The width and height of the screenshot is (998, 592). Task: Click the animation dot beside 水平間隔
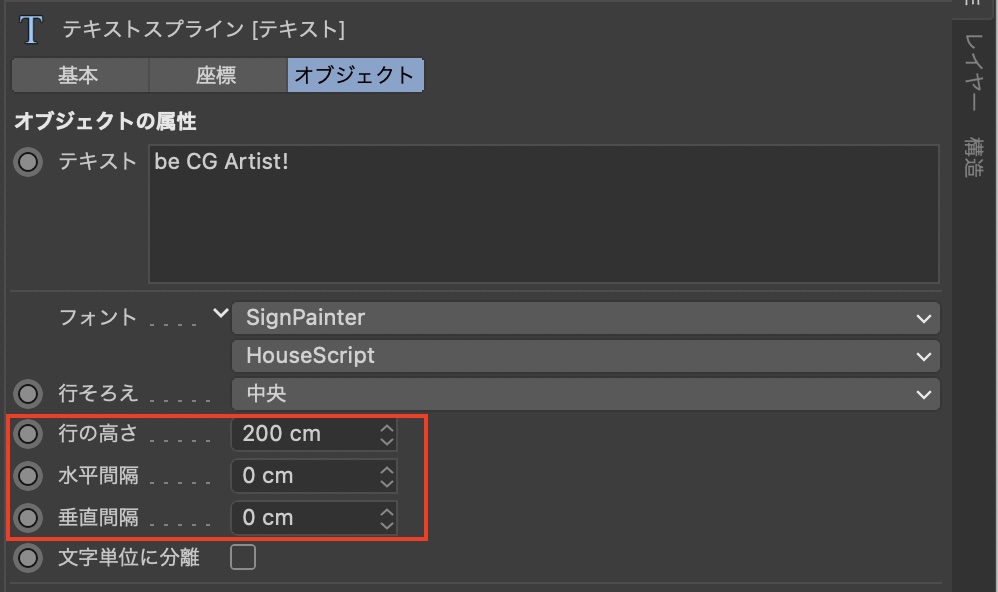[x=29, y=476]
